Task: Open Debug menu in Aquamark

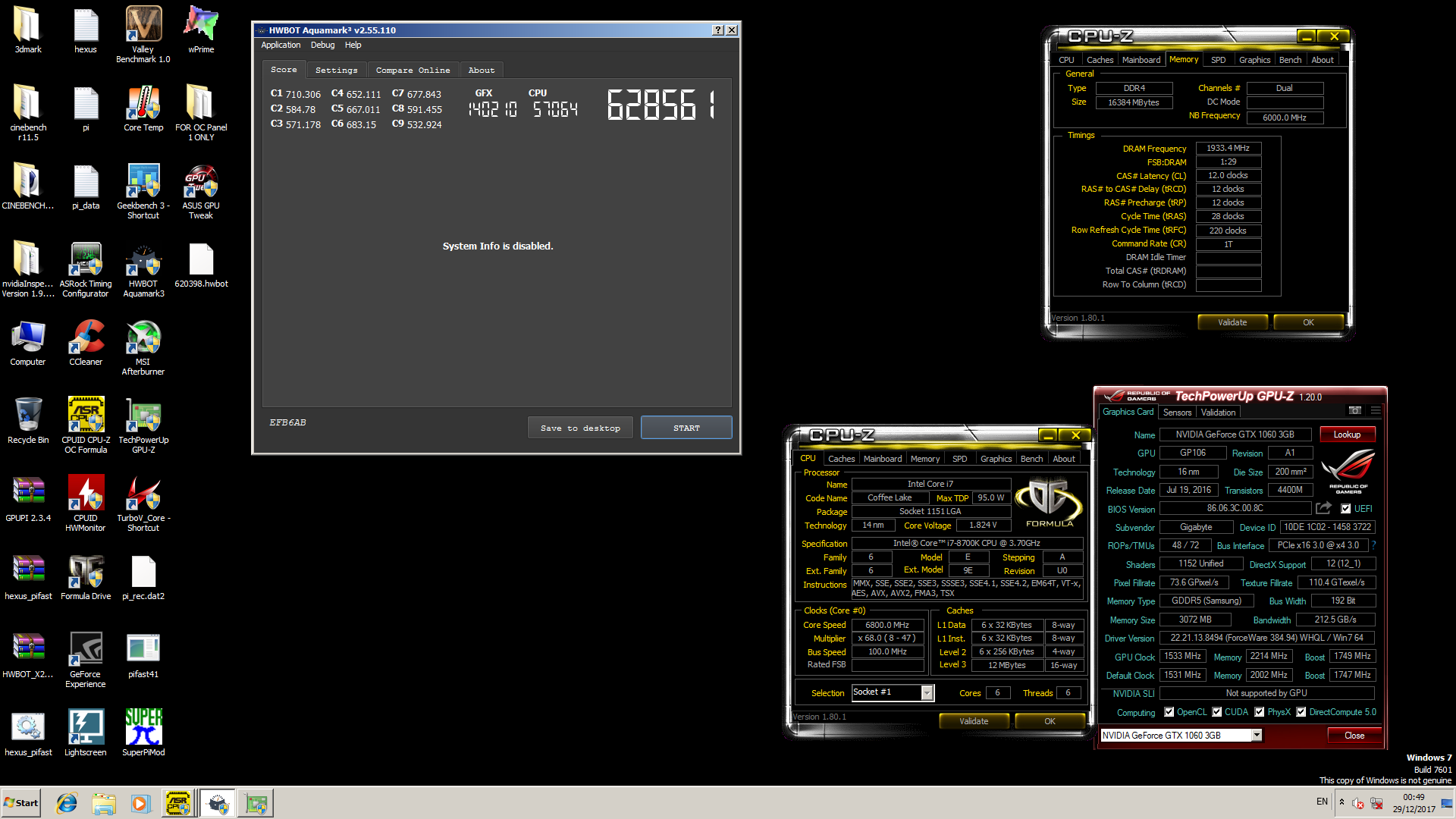Action: click(322, 45)
